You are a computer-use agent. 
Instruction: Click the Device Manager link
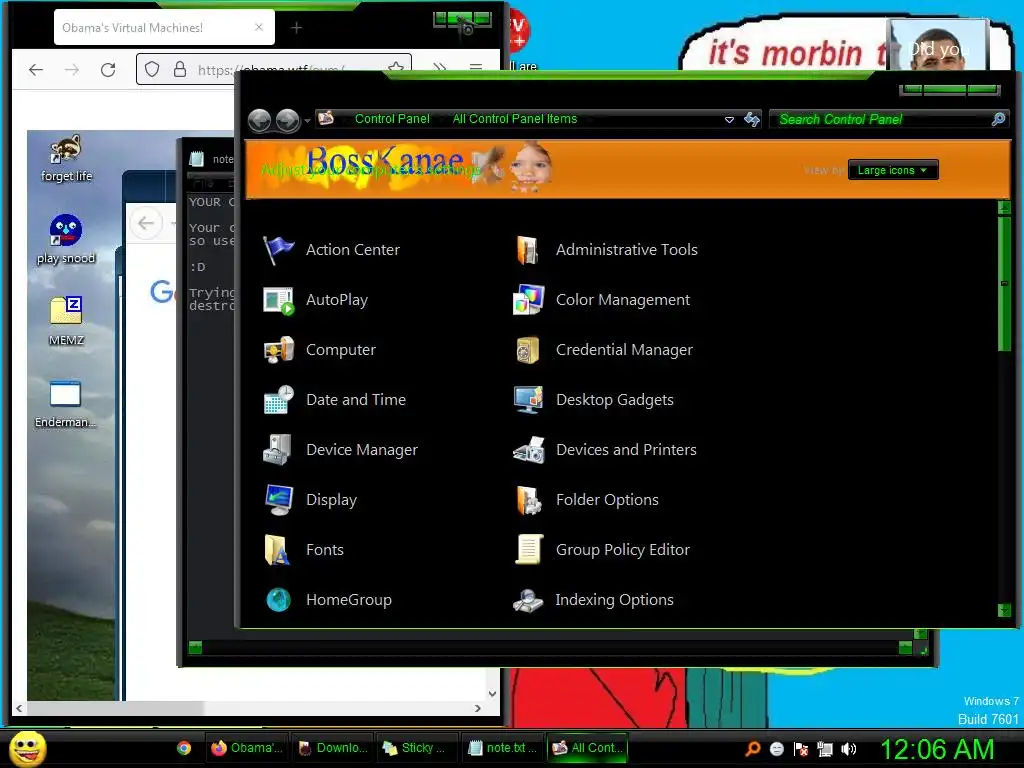(x=362, y=450)
